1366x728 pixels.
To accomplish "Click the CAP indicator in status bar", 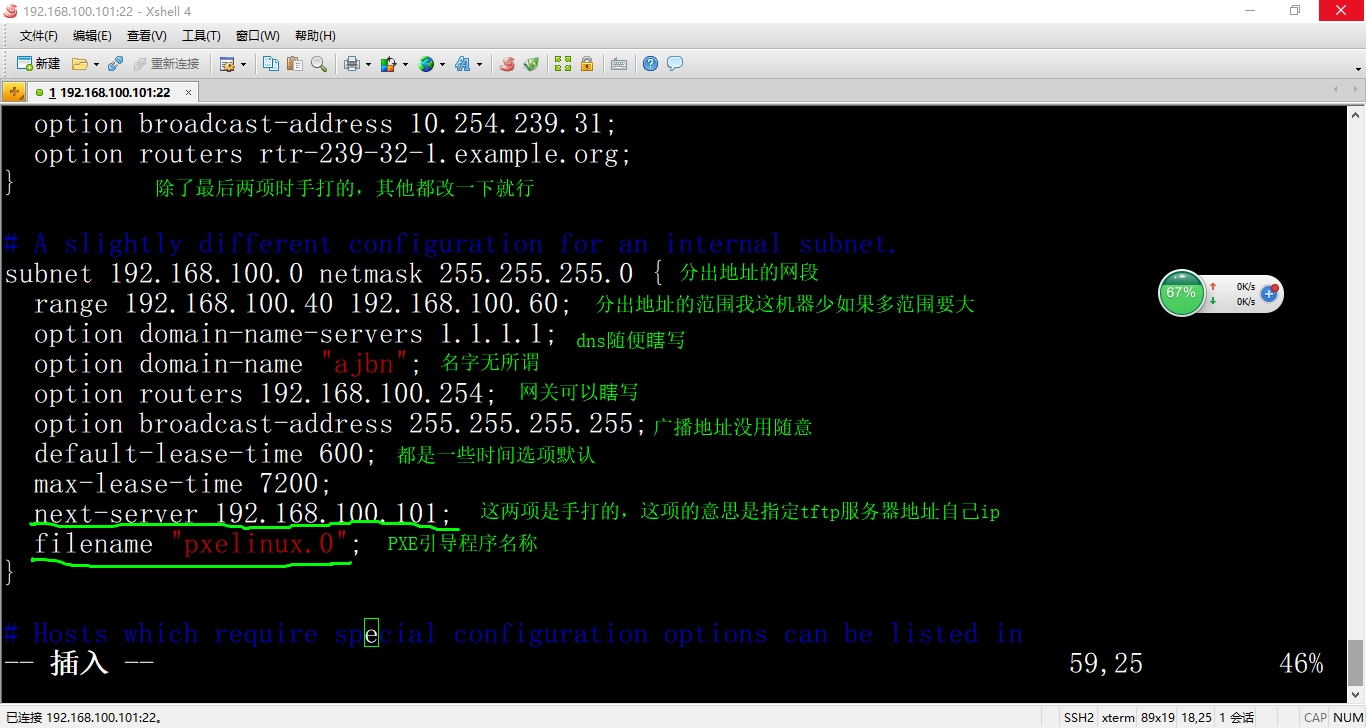I will 1315,717.
